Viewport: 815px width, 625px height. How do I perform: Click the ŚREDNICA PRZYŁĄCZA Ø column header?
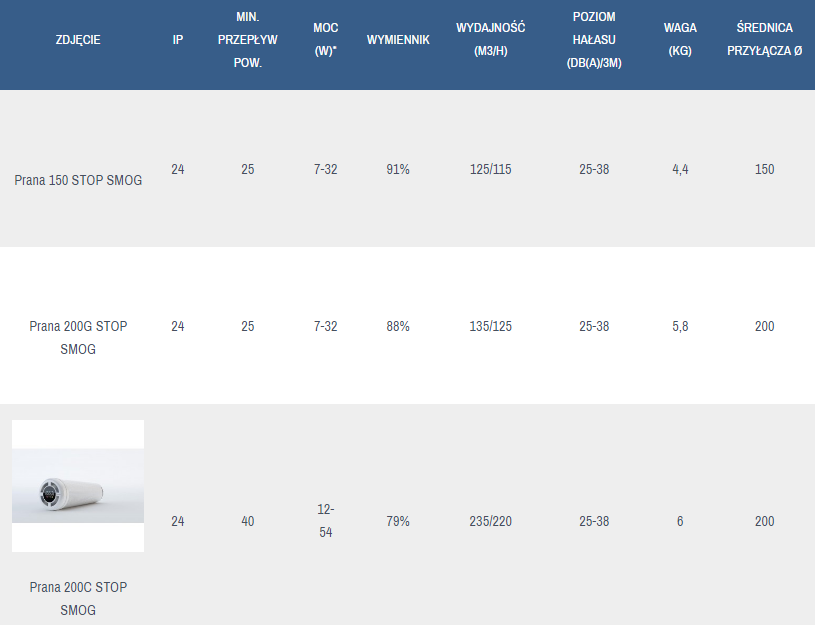(x=765, y=39)
